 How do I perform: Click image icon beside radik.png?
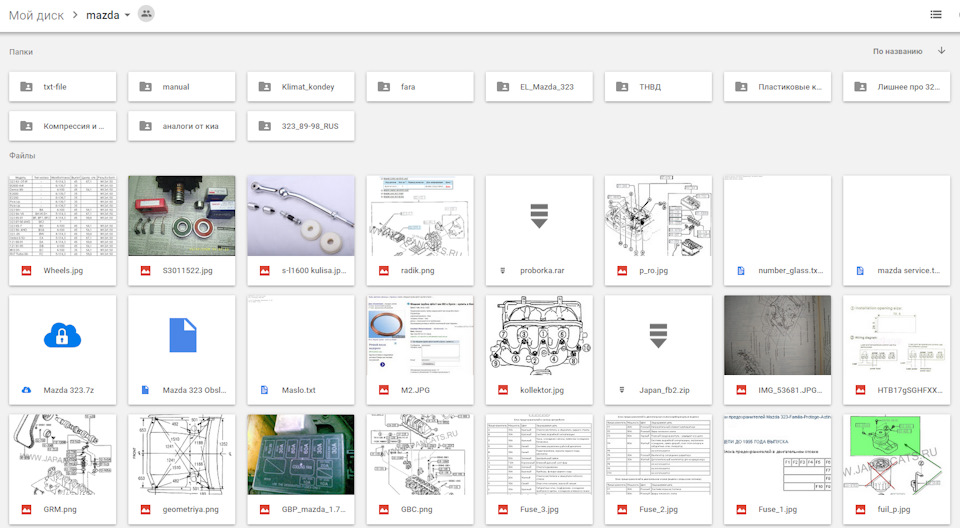pos(384,270)
